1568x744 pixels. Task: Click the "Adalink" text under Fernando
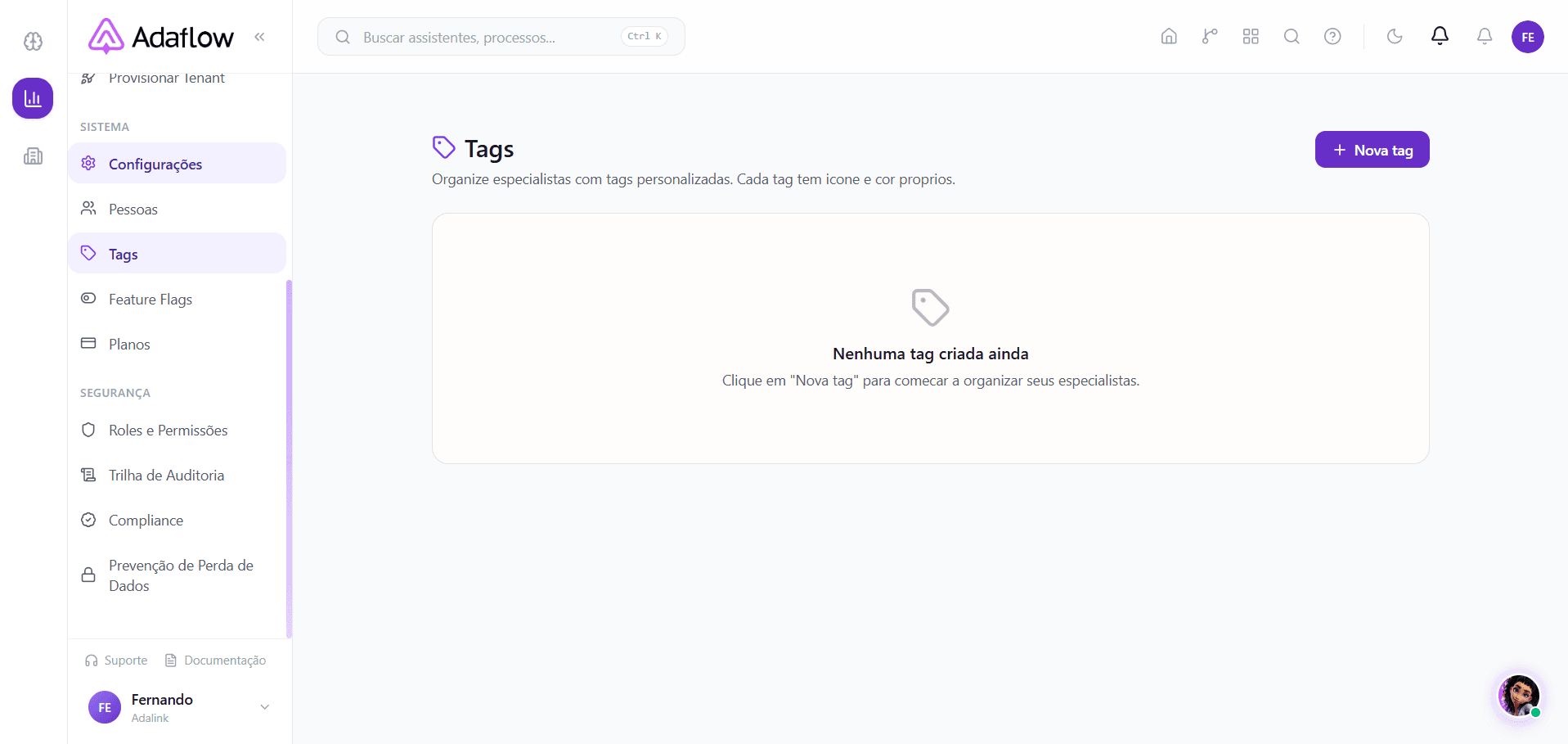[x=150, y=718]
